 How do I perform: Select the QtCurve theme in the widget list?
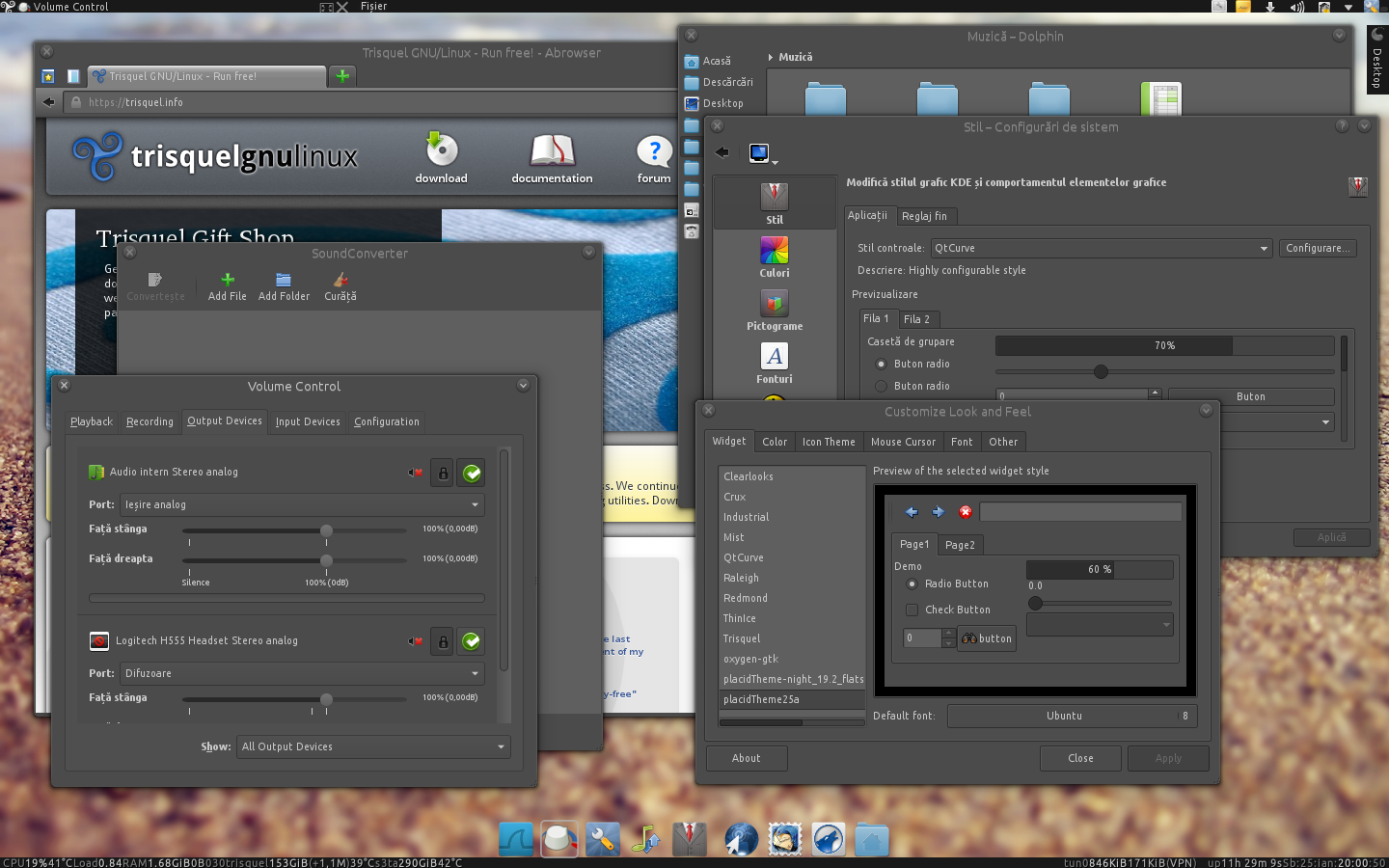click(744, 558)
